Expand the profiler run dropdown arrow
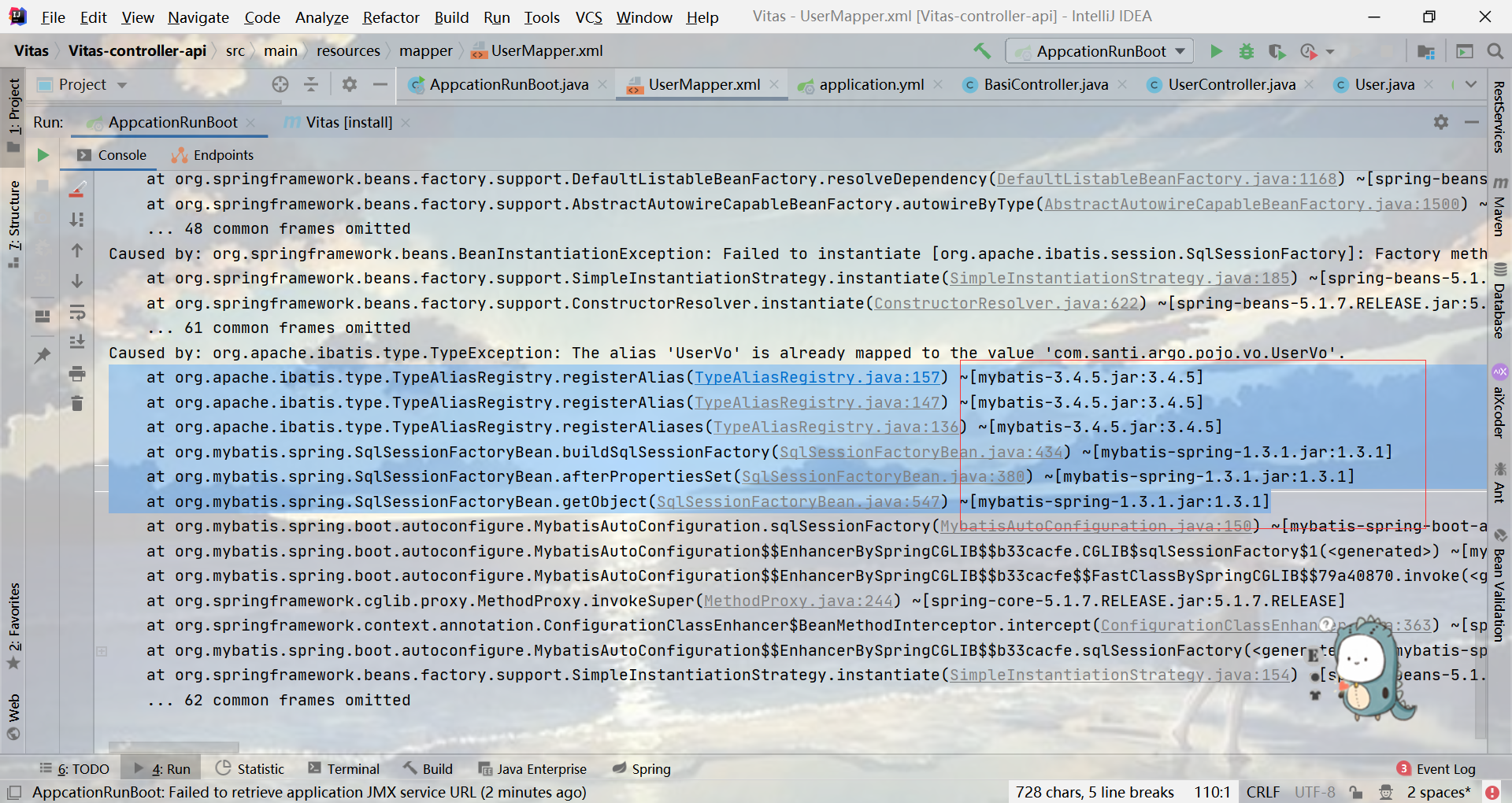This screenshot has height=803, width=1512. (1330, 52)
